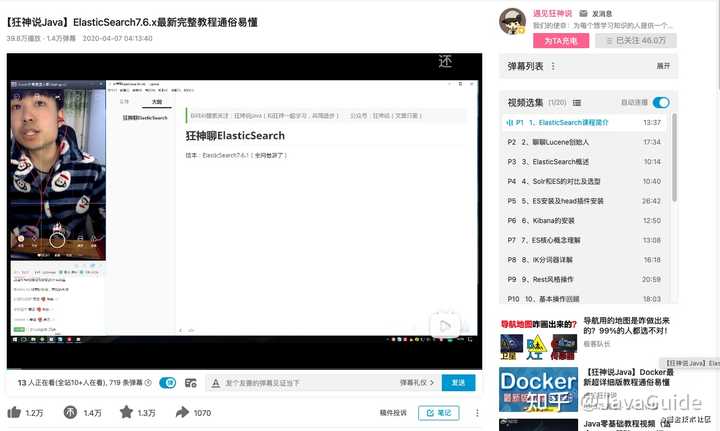Screen dimensions: 720x431
Task: Click the thumbs-up like icon
Action: (14, 412)
